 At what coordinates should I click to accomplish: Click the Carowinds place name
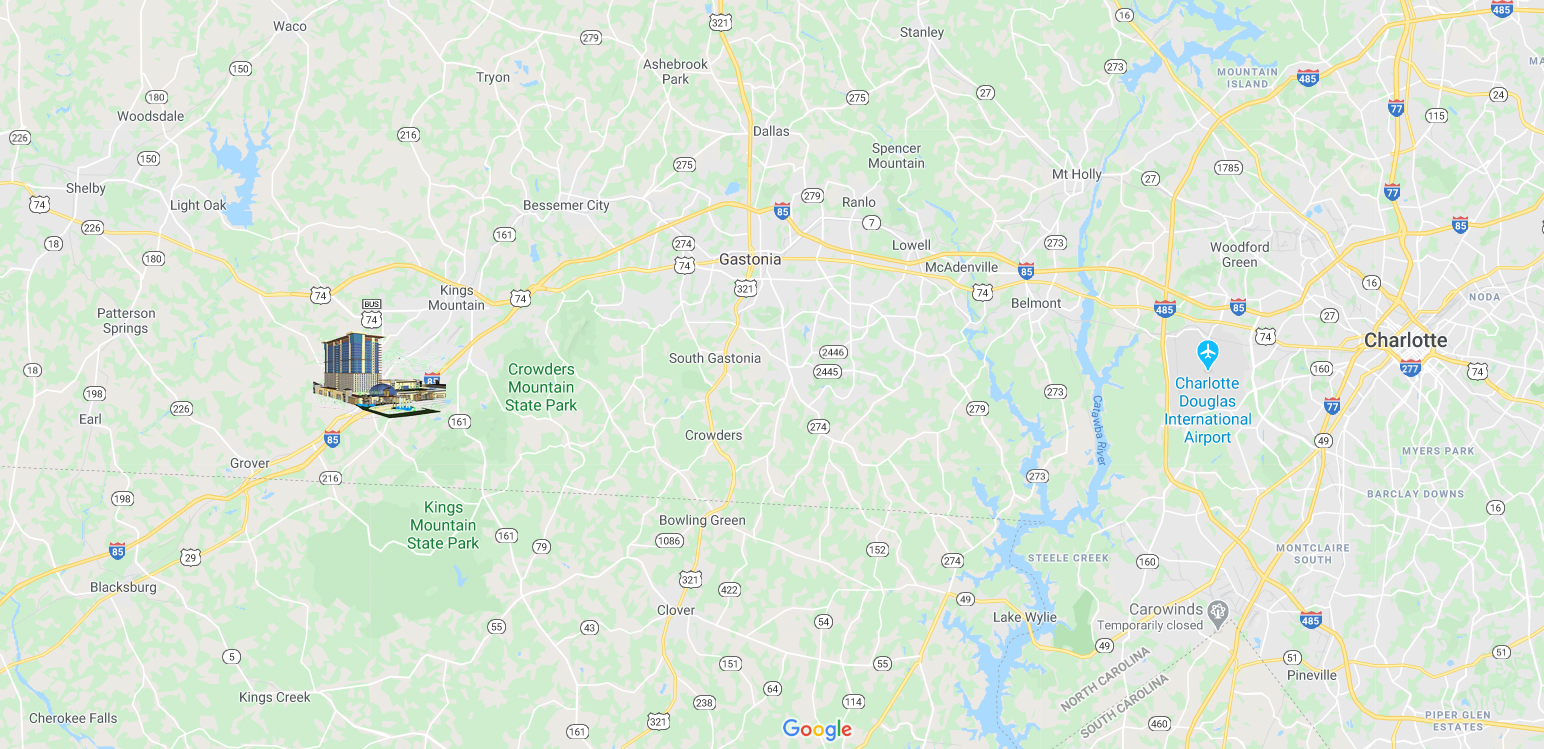point(1165,609)
